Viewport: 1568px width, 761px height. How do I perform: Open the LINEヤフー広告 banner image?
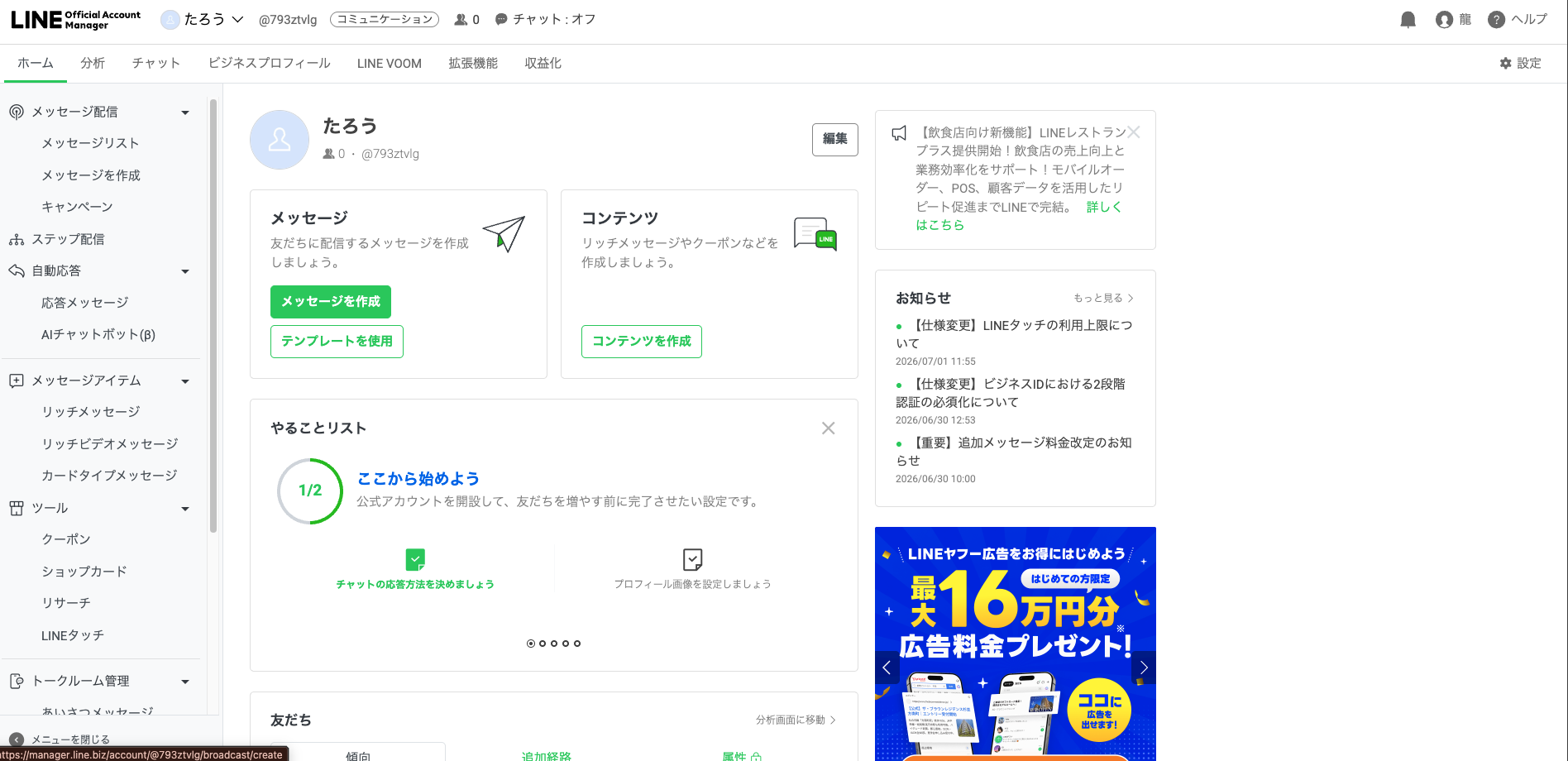click(x=1016, y=644)
